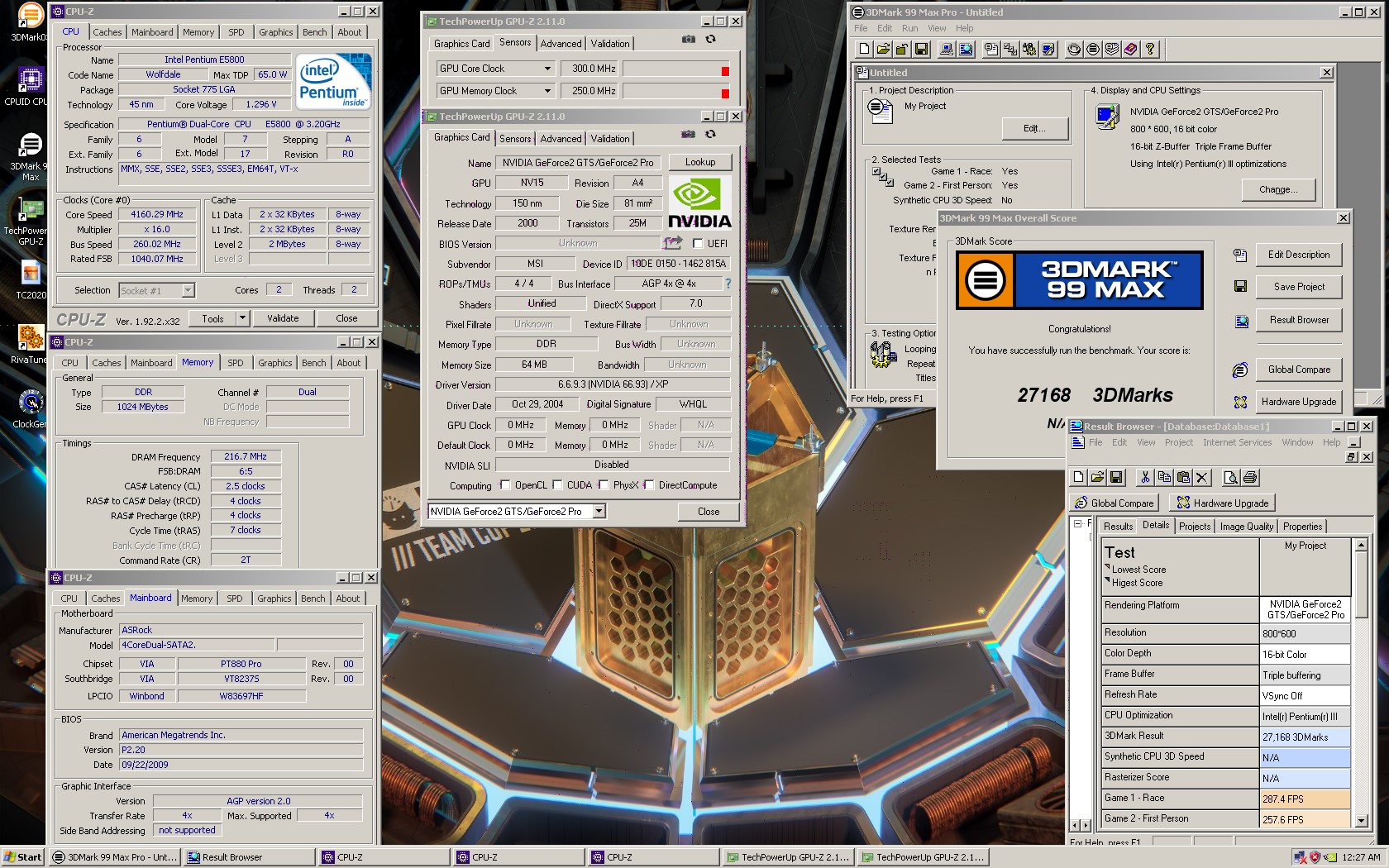1389x868 pixels.
Task: Click Copy icon in Result Browser toolbar
Action: pyautogui.click(x=1164, y=477)
